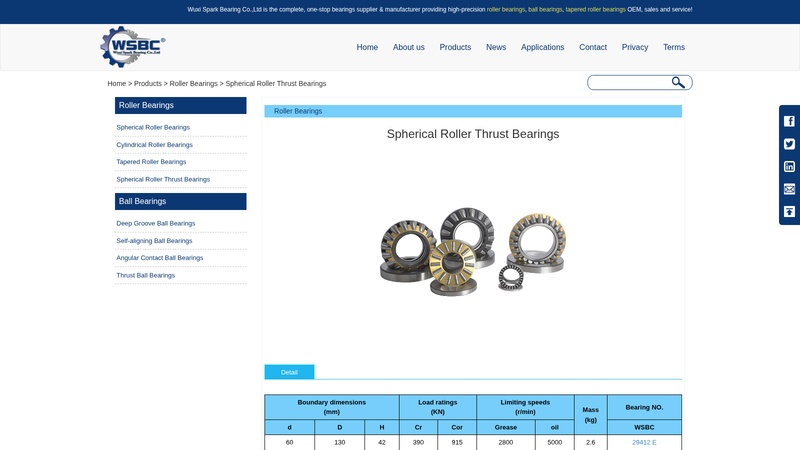Click Spherical Roller Thrust Bearings breadcrumb
This screenshot has width=800, height=450.
coord(276,84)
